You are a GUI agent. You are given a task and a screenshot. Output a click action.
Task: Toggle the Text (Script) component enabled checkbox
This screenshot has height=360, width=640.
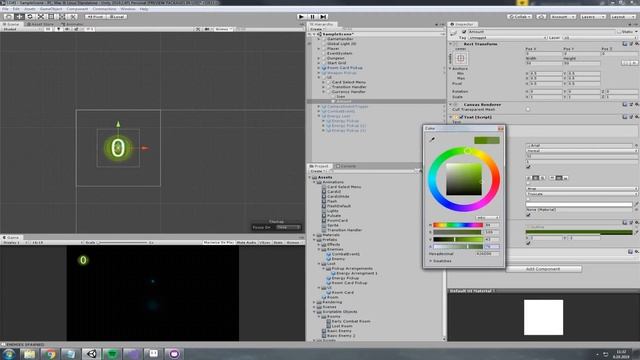(461, 117)
